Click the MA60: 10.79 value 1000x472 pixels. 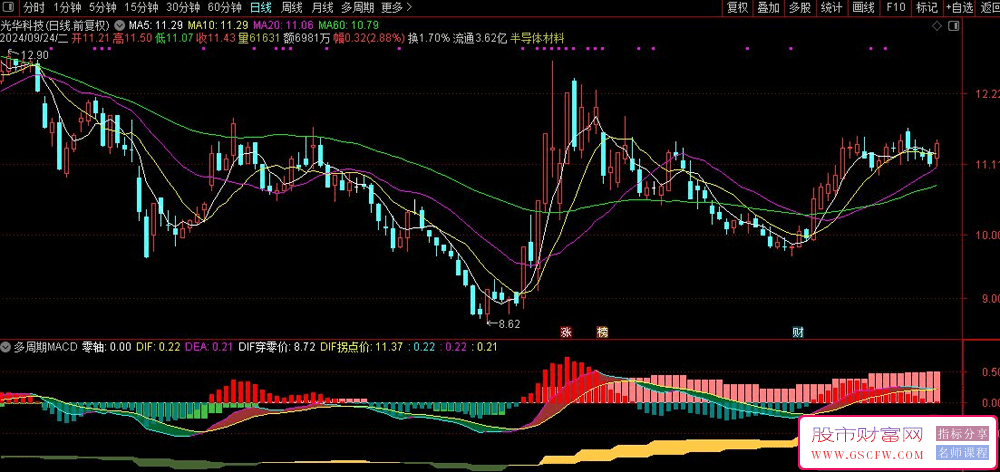349,26
